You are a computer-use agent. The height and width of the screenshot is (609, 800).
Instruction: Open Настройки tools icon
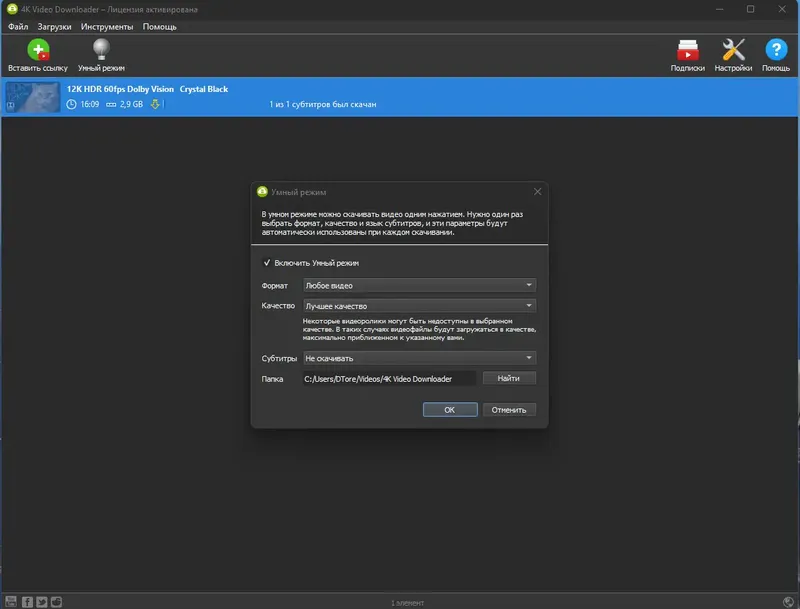tap(733, 50)
